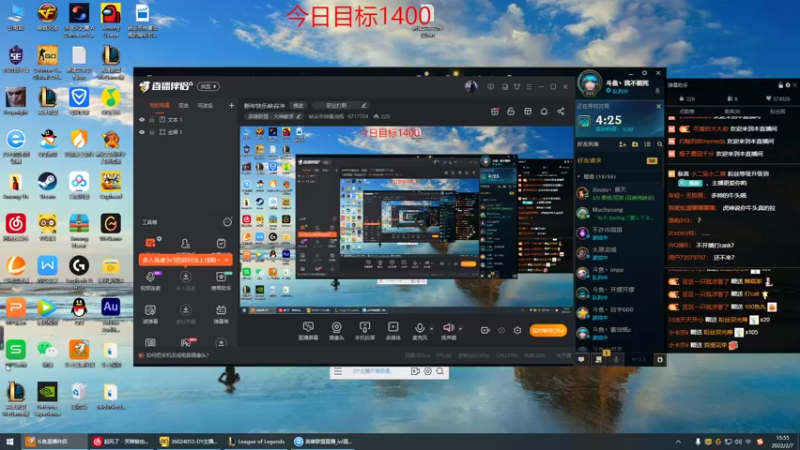The height and width of the screenshot is (450, 800).
Task: Open the streamer avatar in companion title bar
Action: (x=471, y=86)
